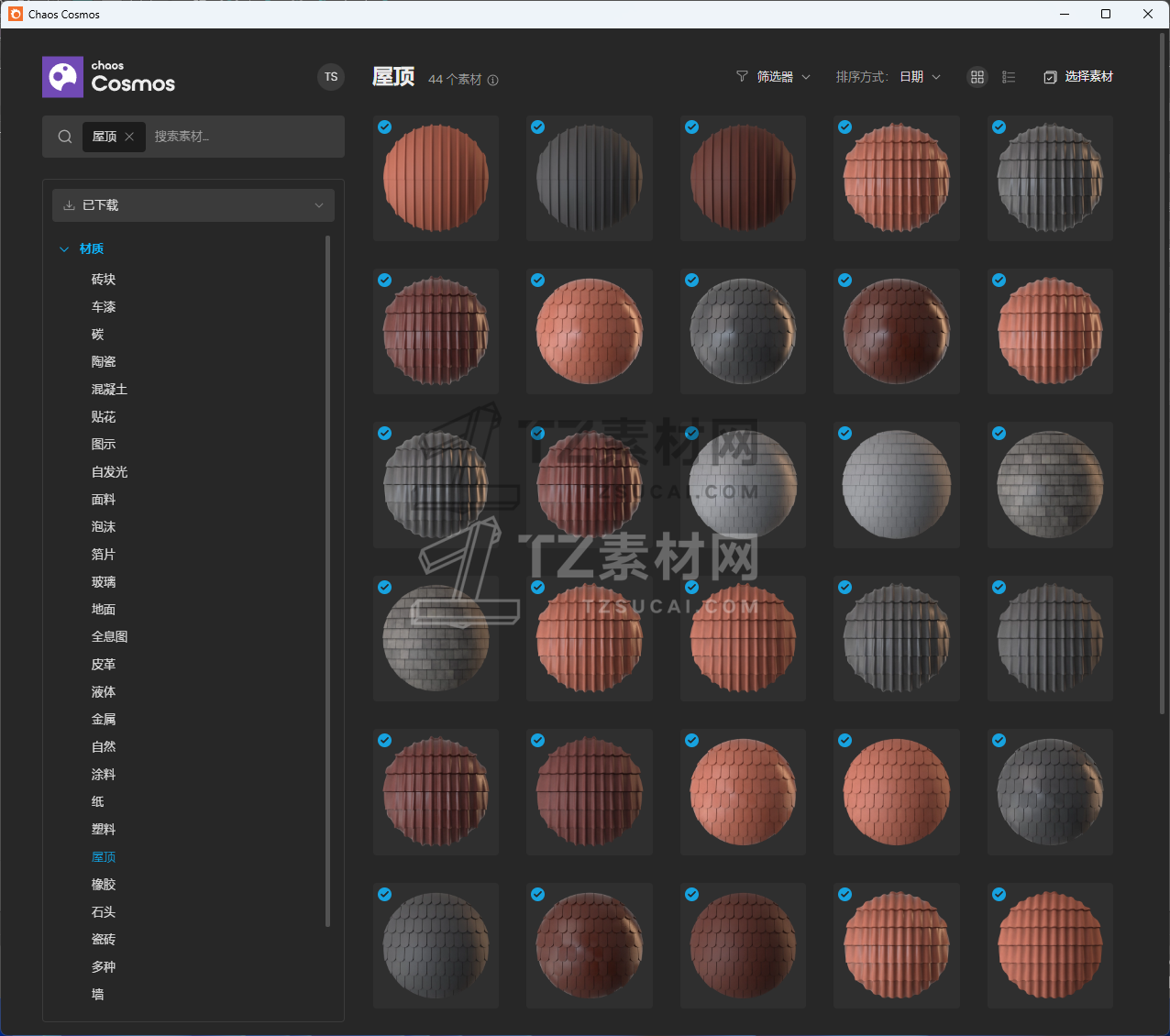Open fifth row's dark gray scalloped sphere
Viewport: 1170px width, 1036px height.
[x=1050, y=792]
